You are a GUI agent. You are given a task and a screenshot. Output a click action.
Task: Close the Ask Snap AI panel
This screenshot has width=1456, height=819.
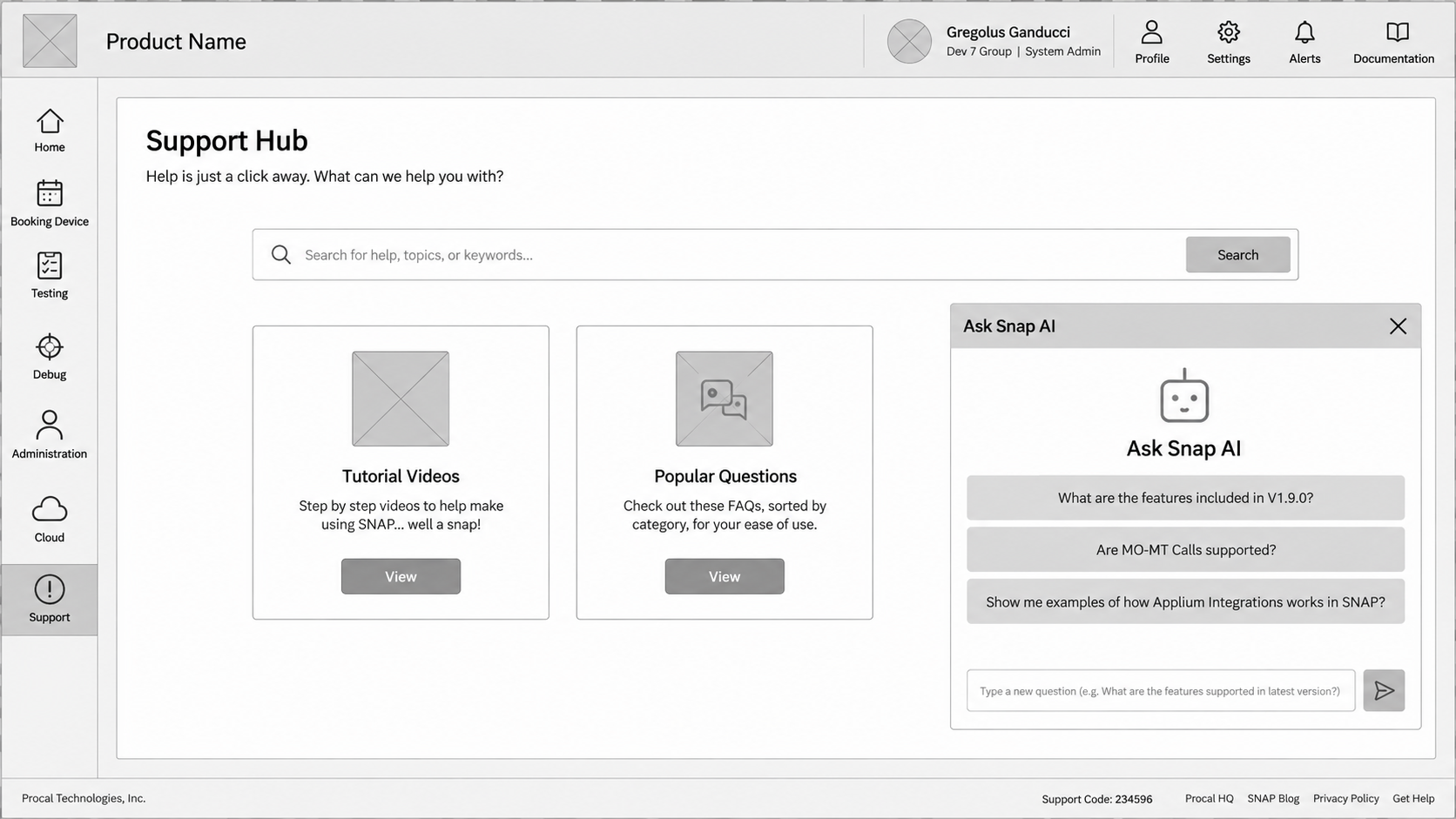1398,326
